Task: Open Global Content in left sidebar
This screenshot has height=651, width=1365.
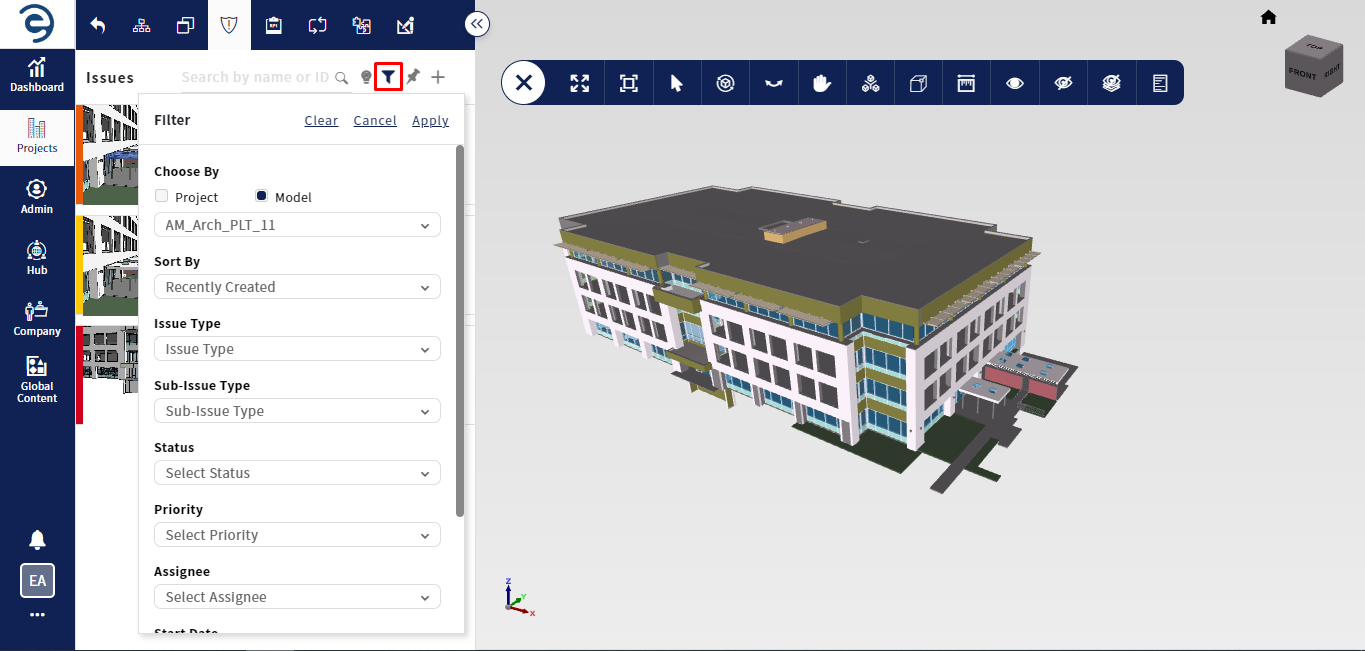Action: coord(37,380)
